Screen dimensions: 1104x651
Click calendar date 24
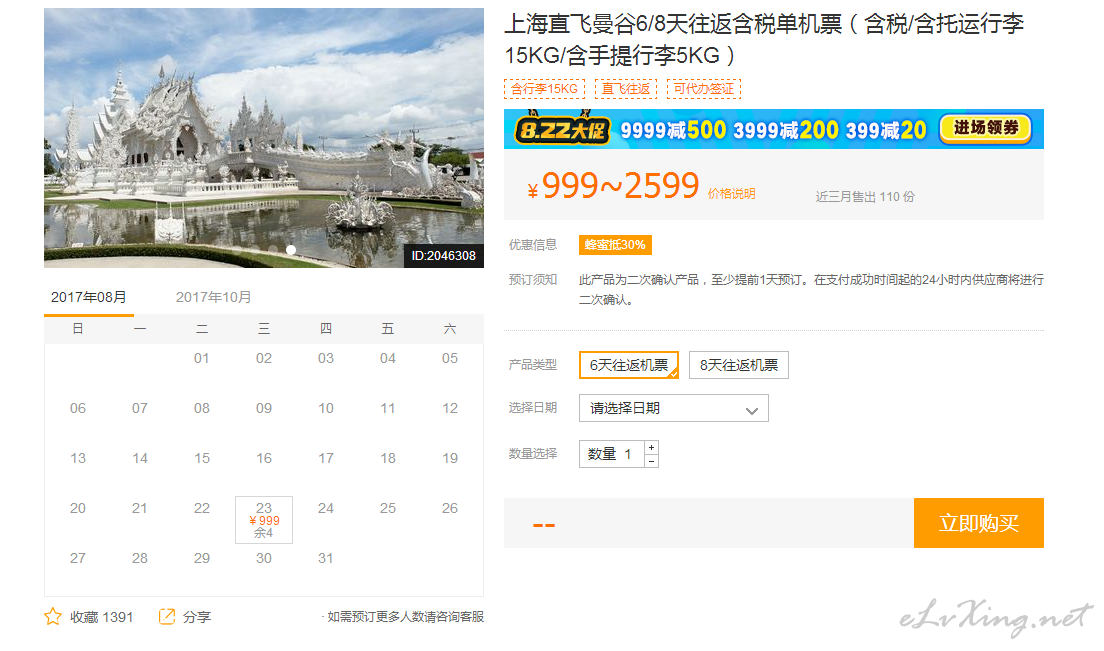click(325, 508)
